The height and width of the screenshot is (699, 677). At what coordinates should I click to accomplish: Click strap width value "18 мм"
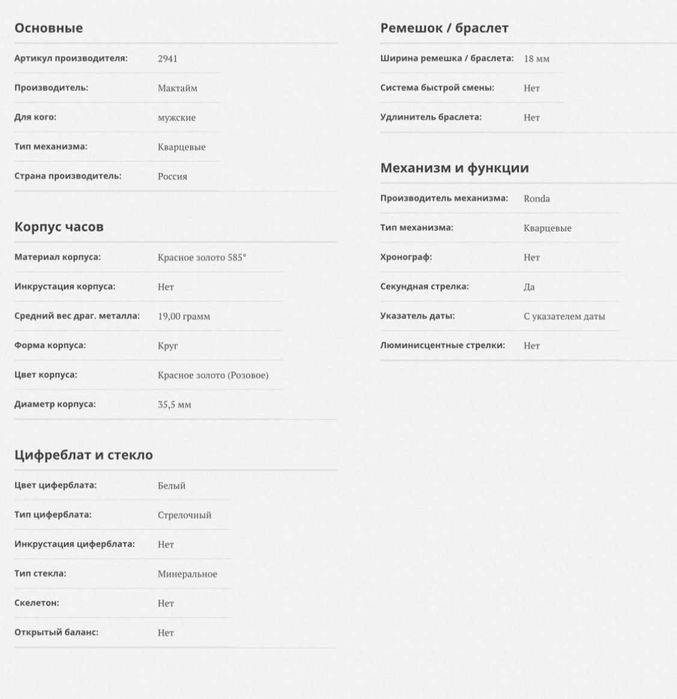click(x=537, y=59)
